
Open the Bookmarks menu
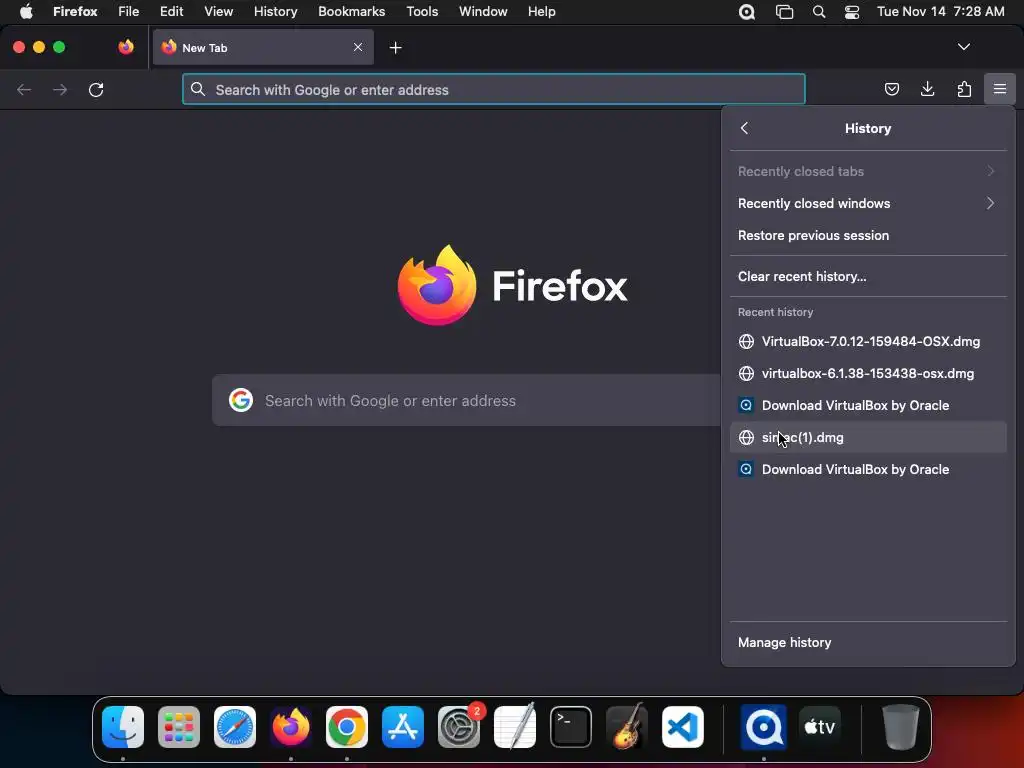tap(351, 12)
